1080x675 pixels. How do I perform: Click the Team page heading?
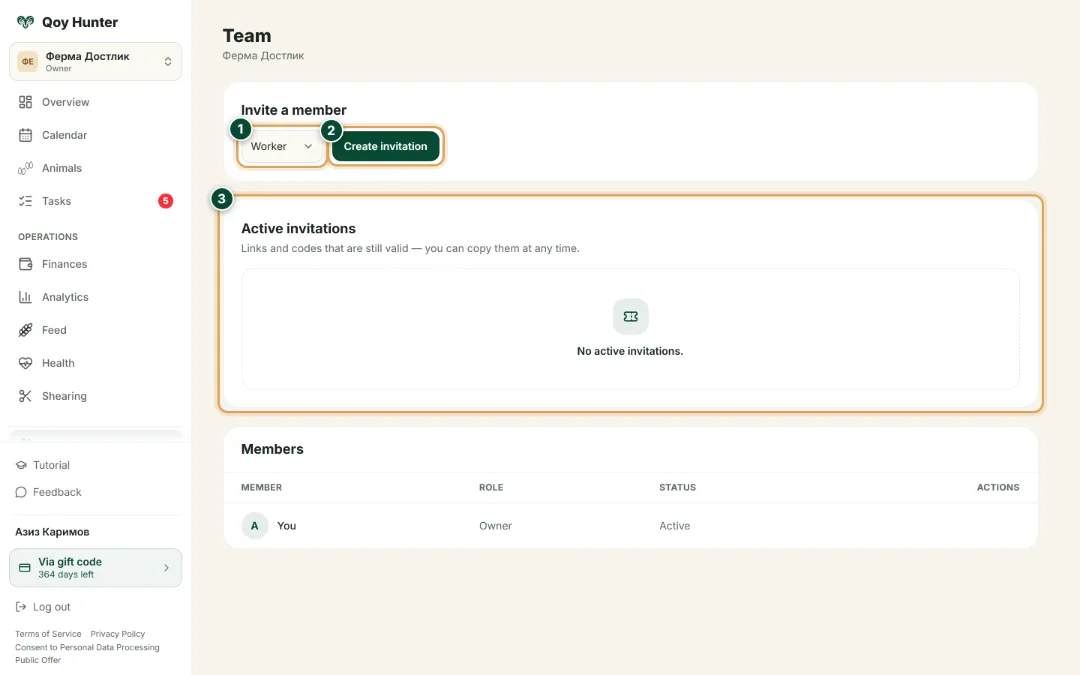coord(247,36)
